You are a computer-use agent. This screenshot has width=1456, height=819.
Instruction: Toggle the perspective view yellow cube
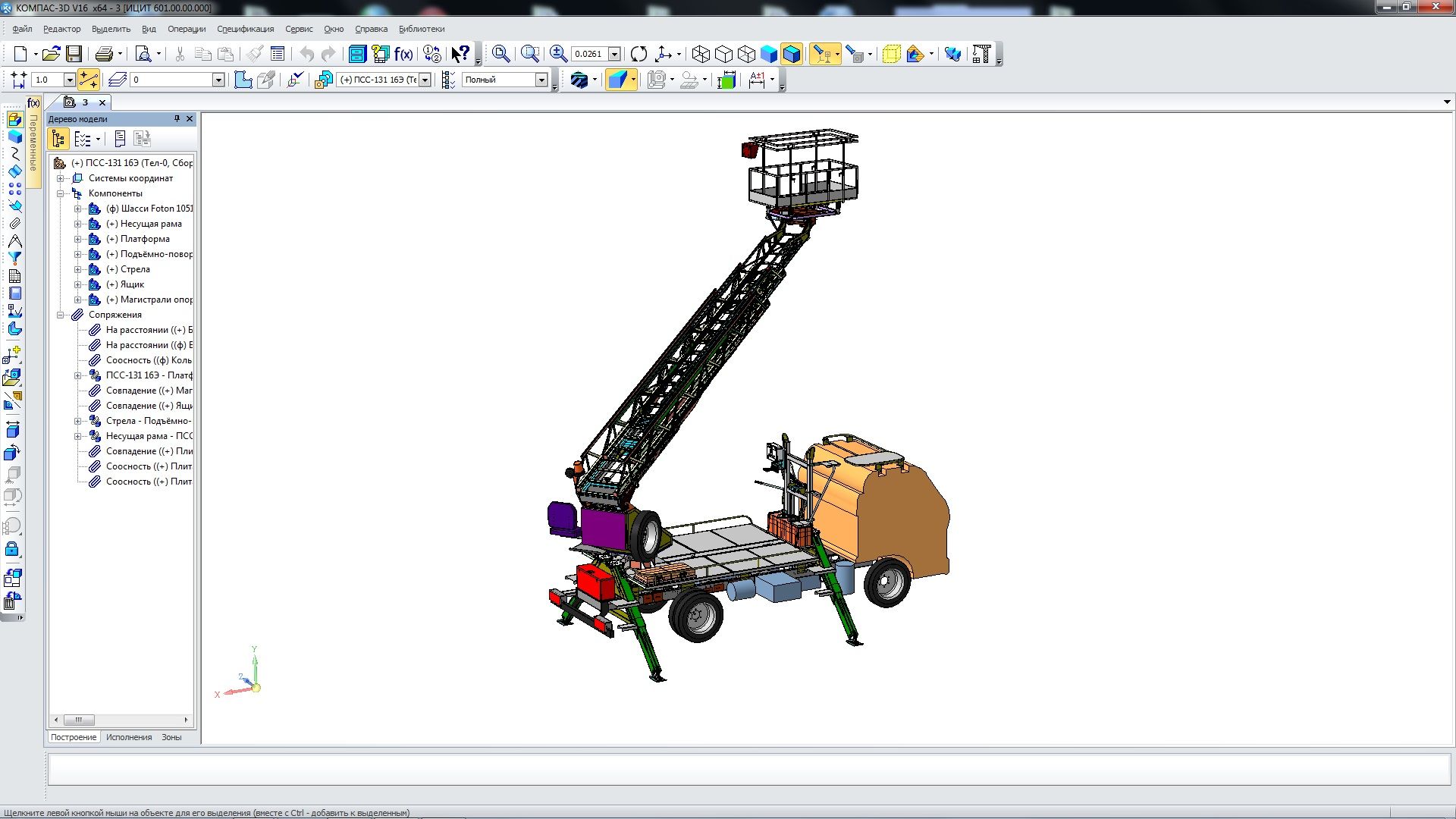891,54
